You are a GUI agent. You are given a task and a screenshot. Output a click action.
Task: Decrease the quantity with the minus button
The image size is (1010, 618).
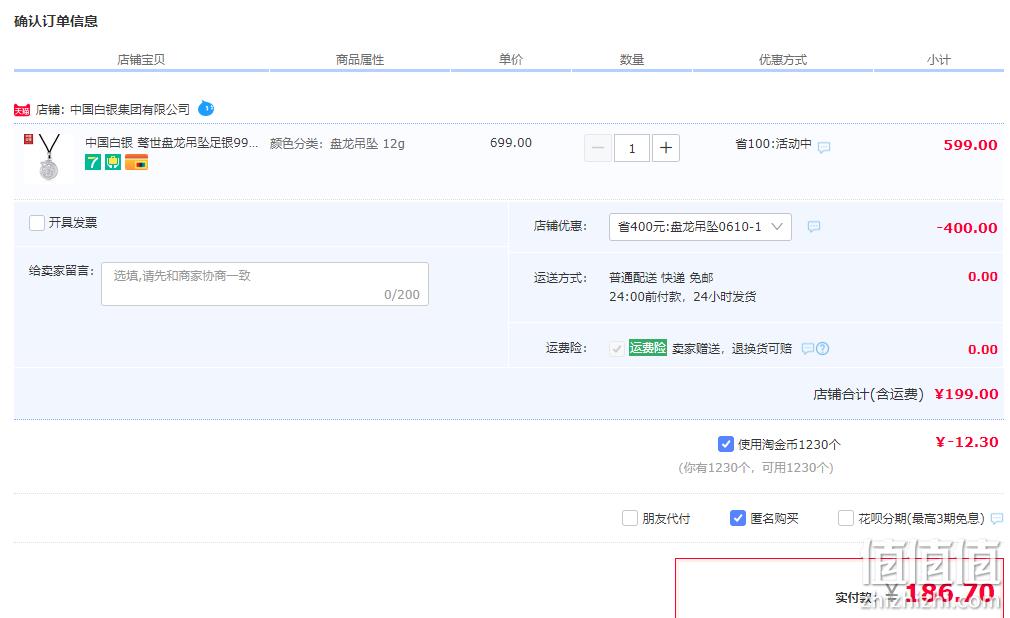[x=598, y=148]
